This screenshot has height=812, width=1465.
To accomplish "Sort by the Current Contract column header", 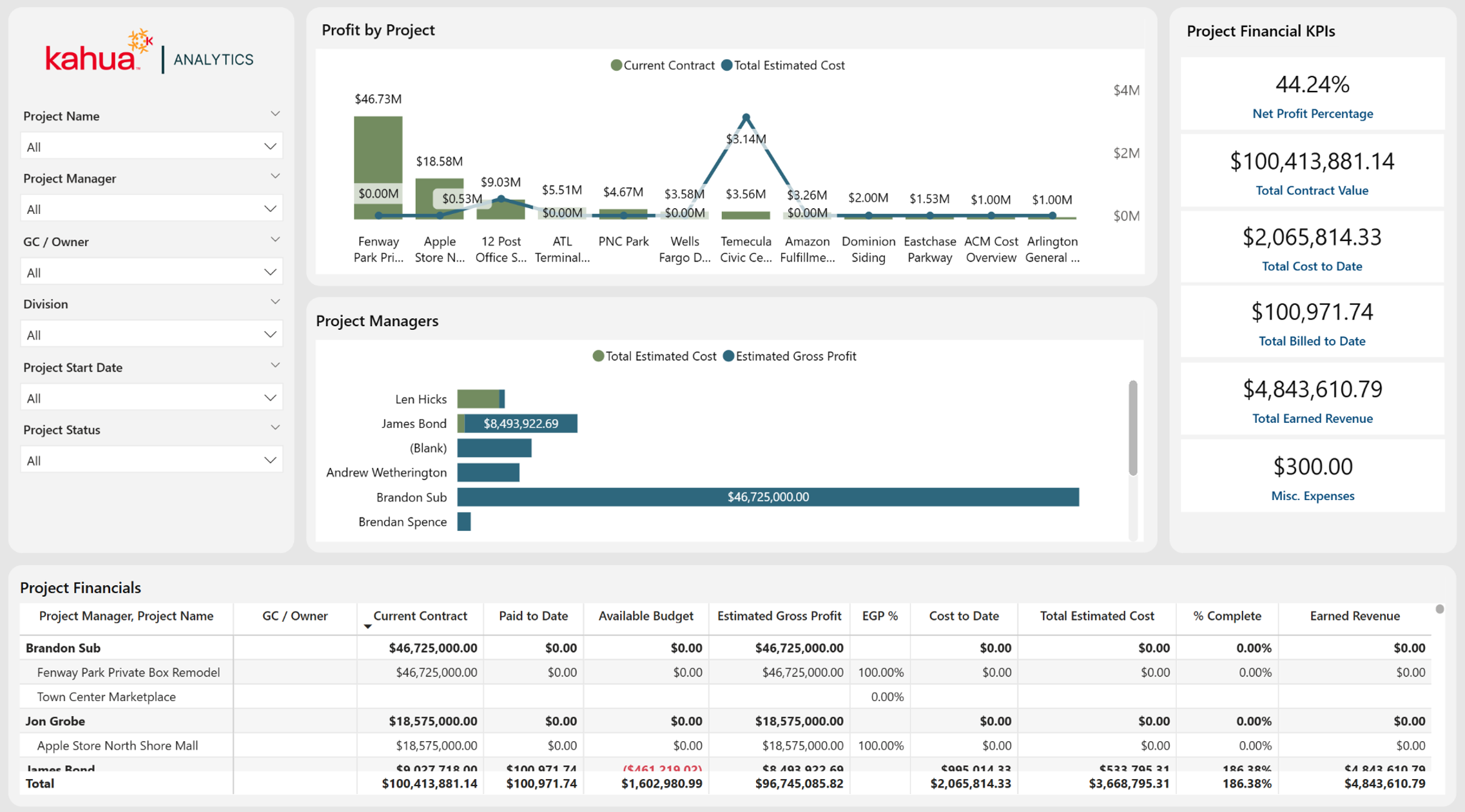I will coord(420,616).
